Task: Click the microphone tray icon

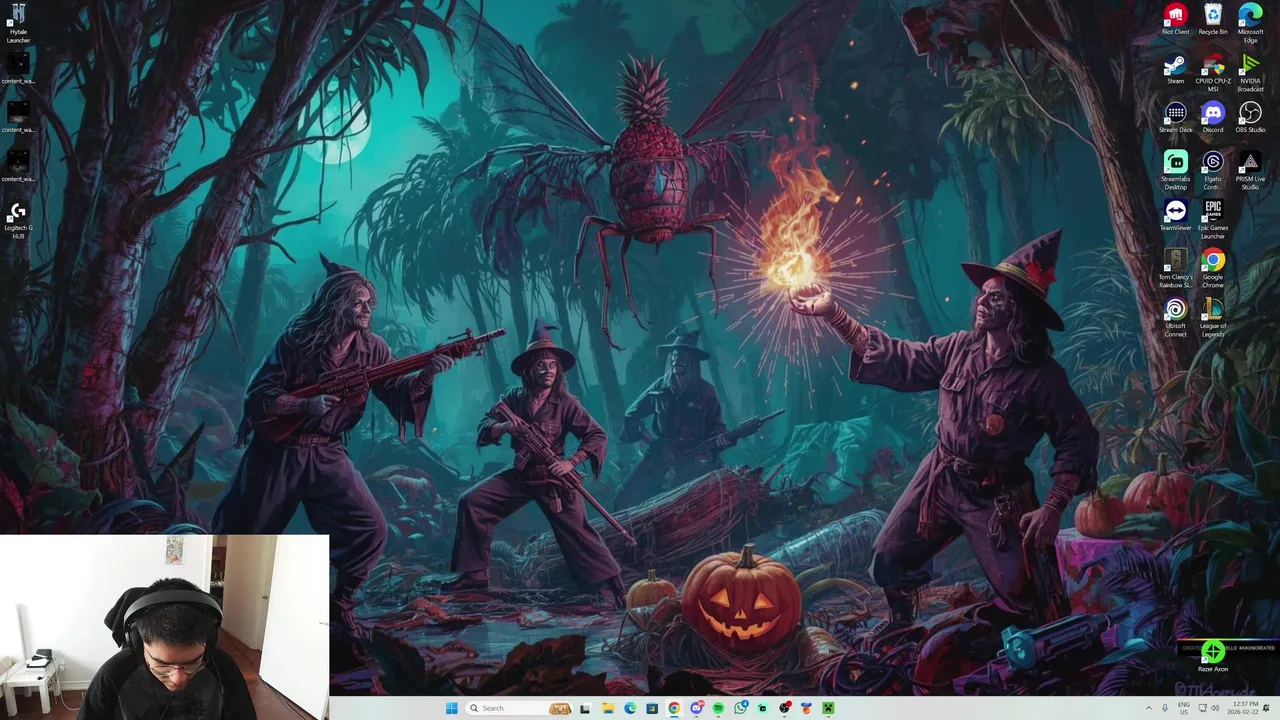Action: [x=1165, y=708]
